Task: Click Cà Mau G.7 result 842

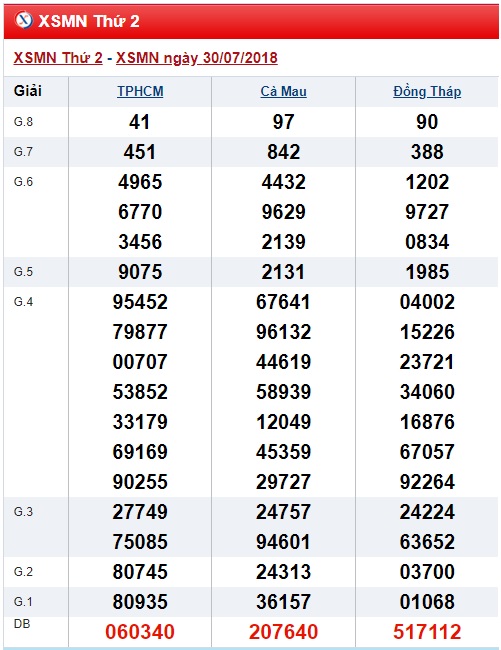Action: (283, 152)
